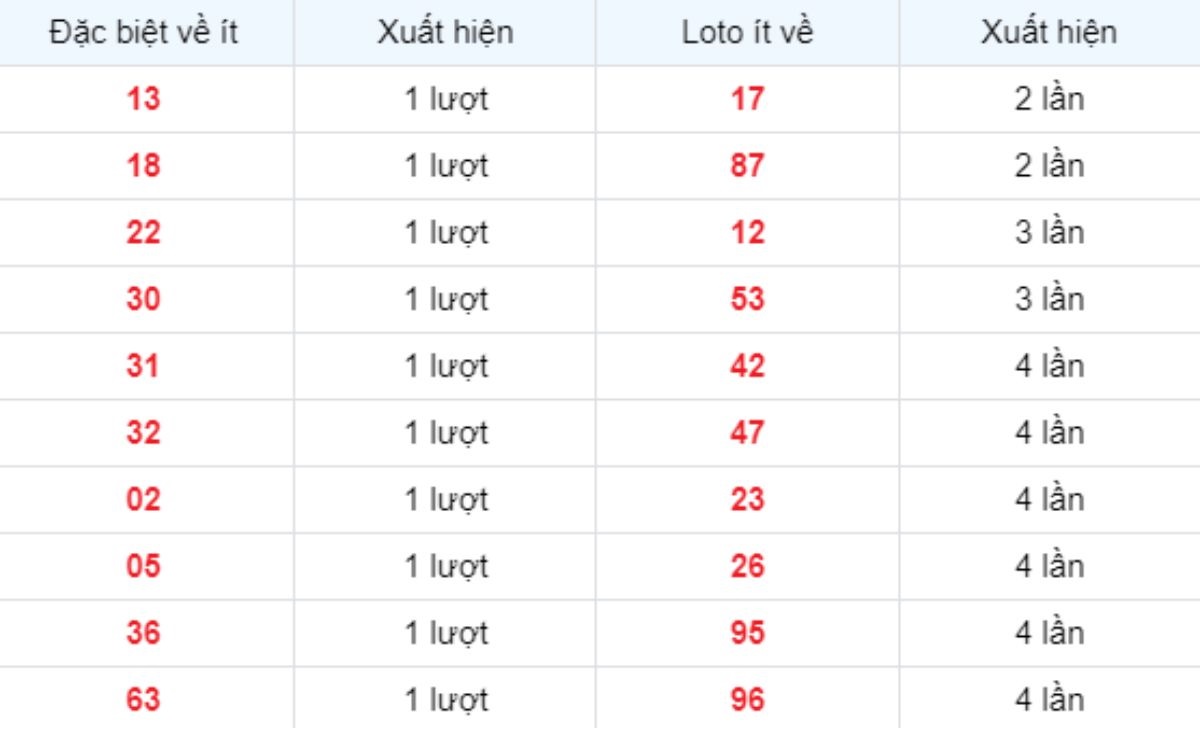Choose special number 30
Viewport: 1200px width, 736px height.
(x=143, y=299)
